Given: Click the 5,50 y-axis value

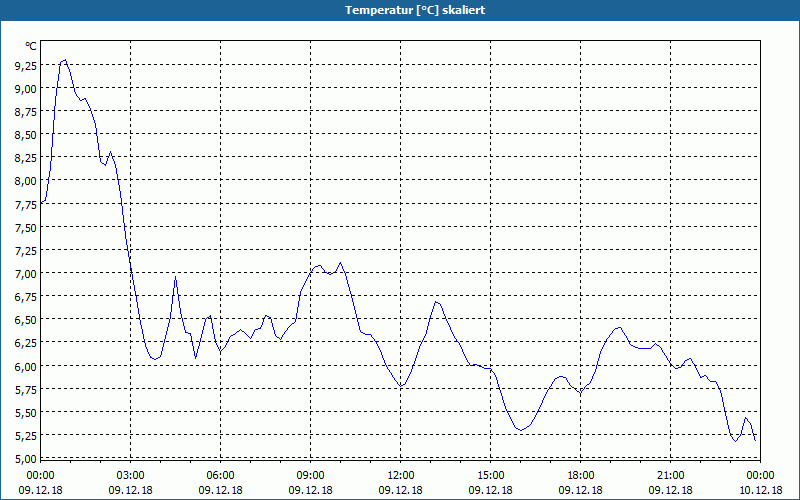Looking at the screenshot, I should pos(26,412).
